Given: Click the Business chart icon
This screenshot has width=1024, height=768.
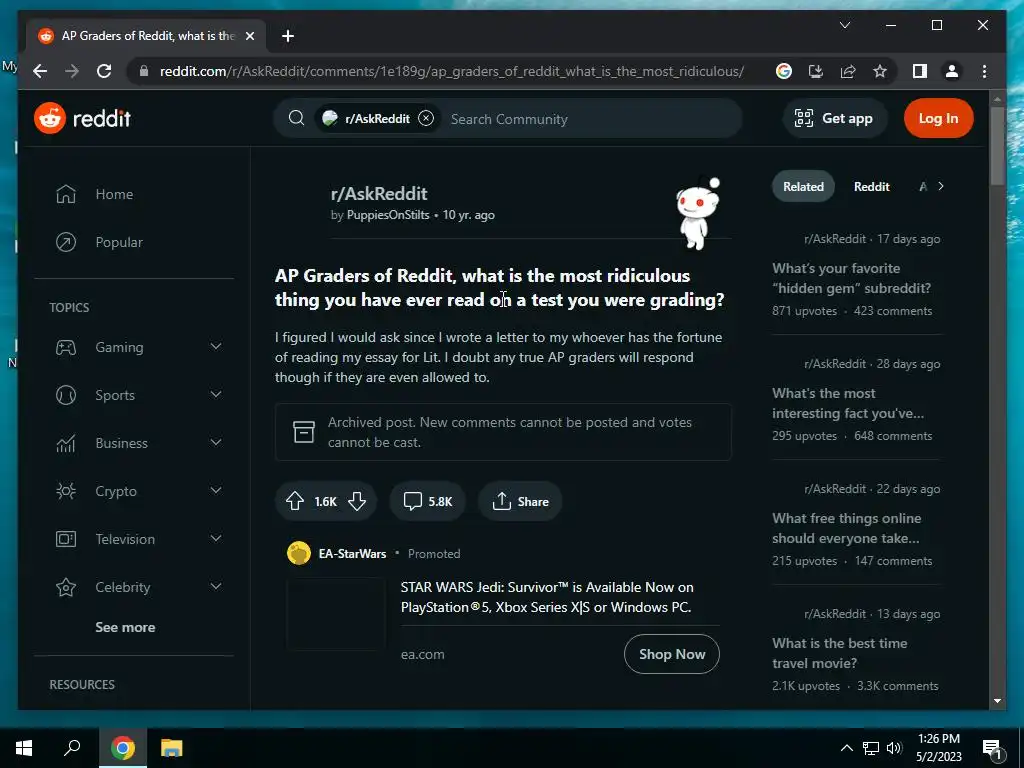Looking at the screenshot, I should [66, 443].
